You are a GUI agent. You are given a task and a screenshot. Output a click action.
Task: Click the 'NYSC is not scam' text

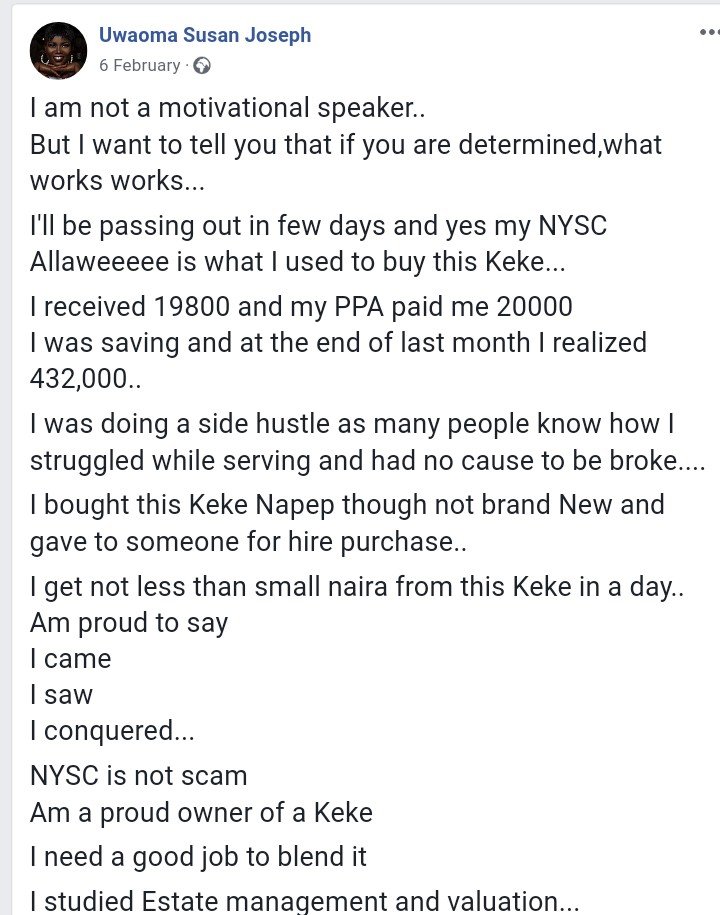click(139, 776)
